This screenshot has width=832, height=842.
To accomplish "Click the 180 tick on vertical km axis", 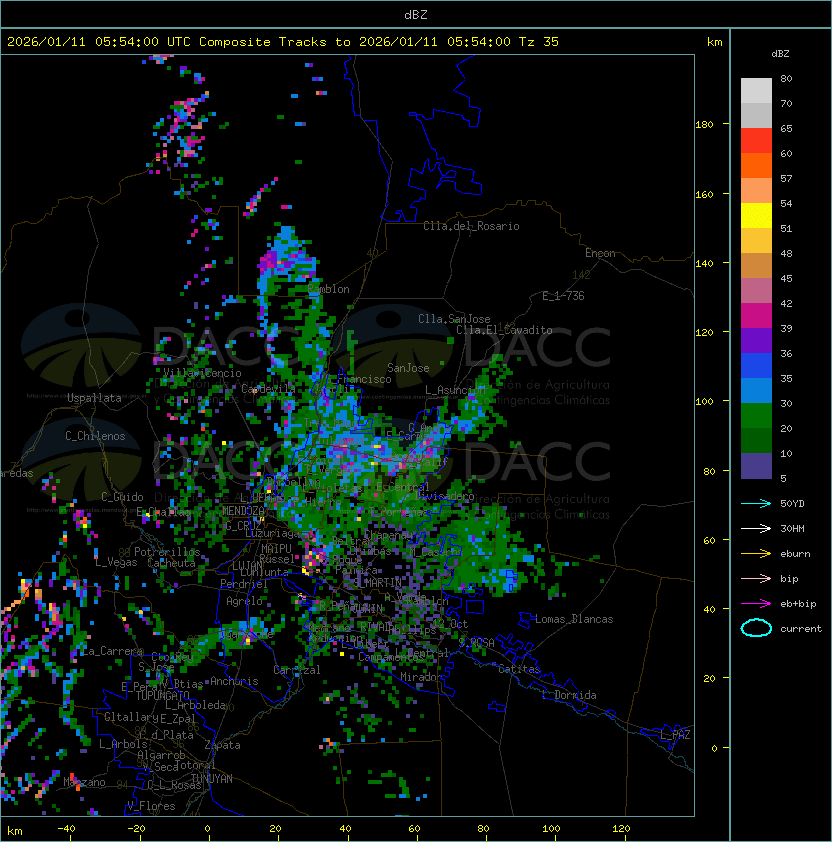I will click(x=704, y=125).
